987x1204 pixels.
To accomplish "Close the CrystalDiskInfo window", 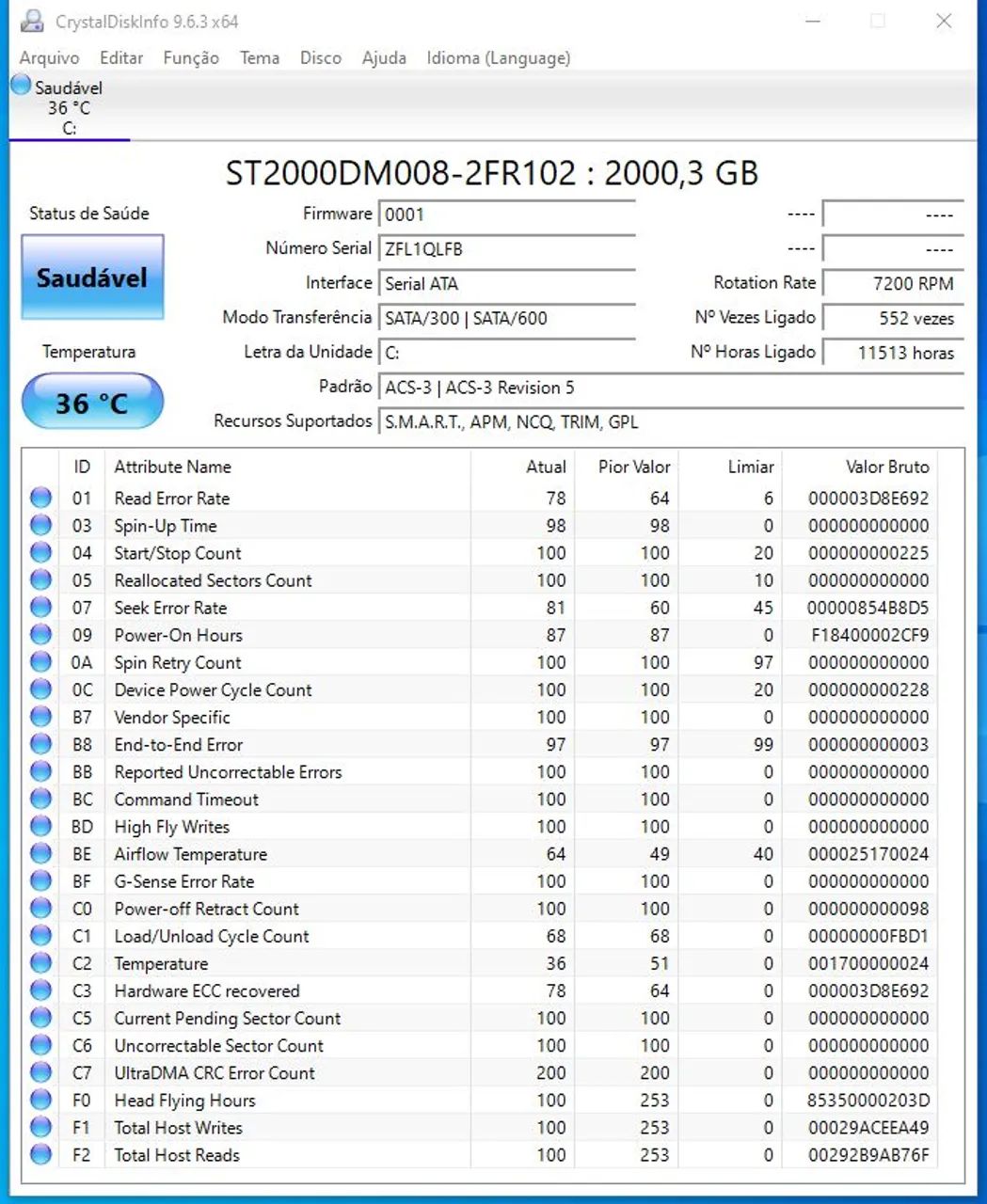I will click(944, 21).
